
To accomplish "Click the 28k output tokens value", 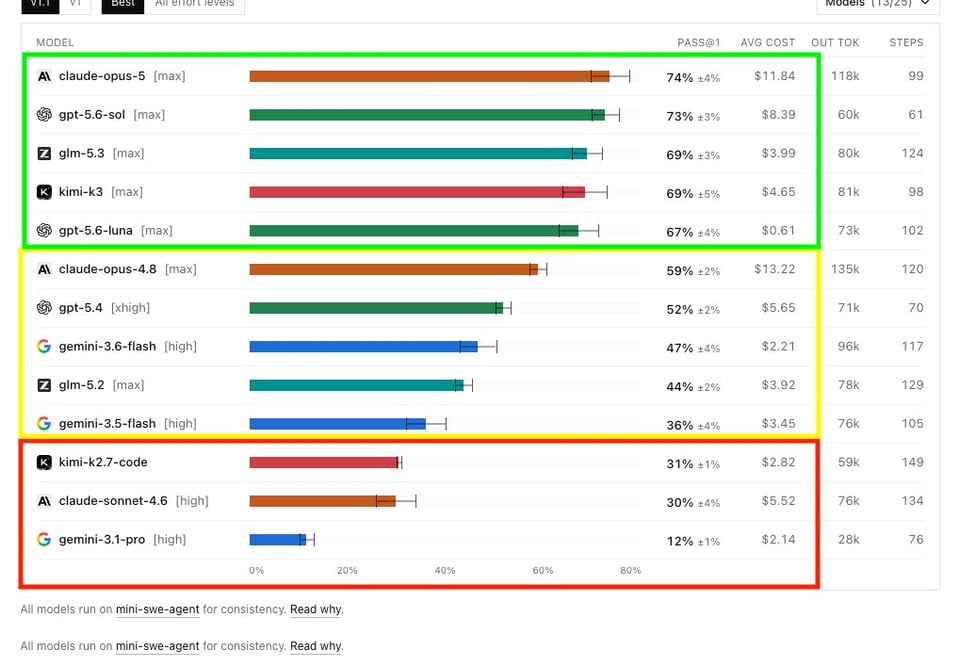I will coord(849,539).
